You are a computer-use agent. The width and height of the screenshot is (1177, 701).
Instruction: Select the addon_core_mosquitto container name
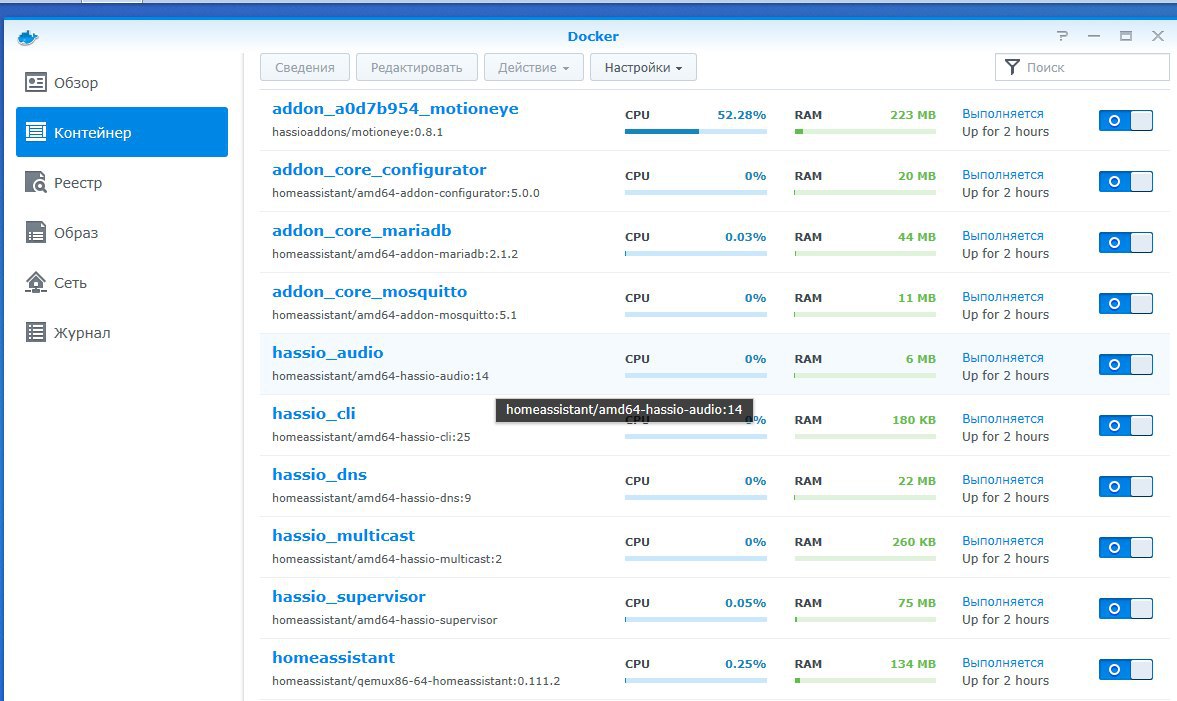click(369, 291)
